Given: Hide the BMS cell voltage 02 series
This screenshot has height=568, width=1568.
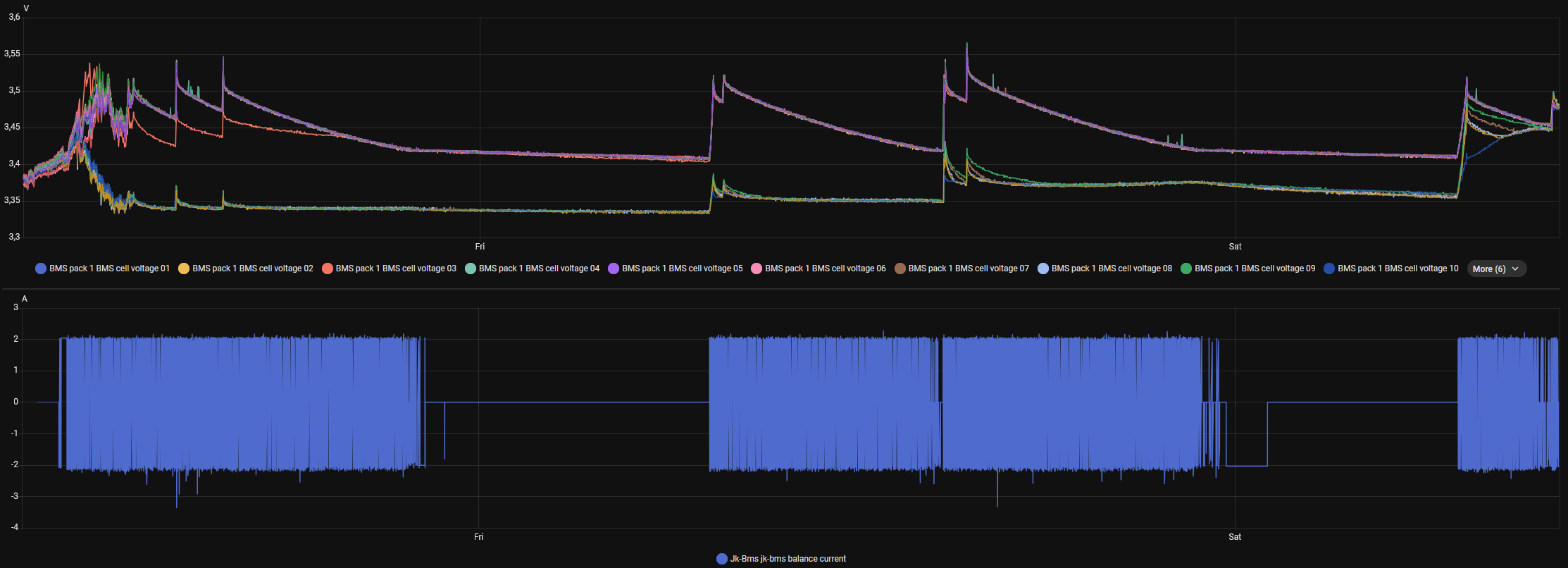Looking at the screenshot, I should [x=246, y=268].
